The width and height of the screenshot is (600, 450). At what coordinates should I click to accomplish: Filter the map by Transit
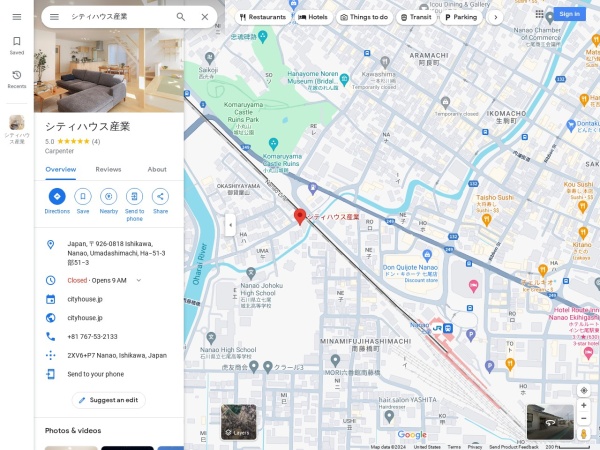point(416,17)
